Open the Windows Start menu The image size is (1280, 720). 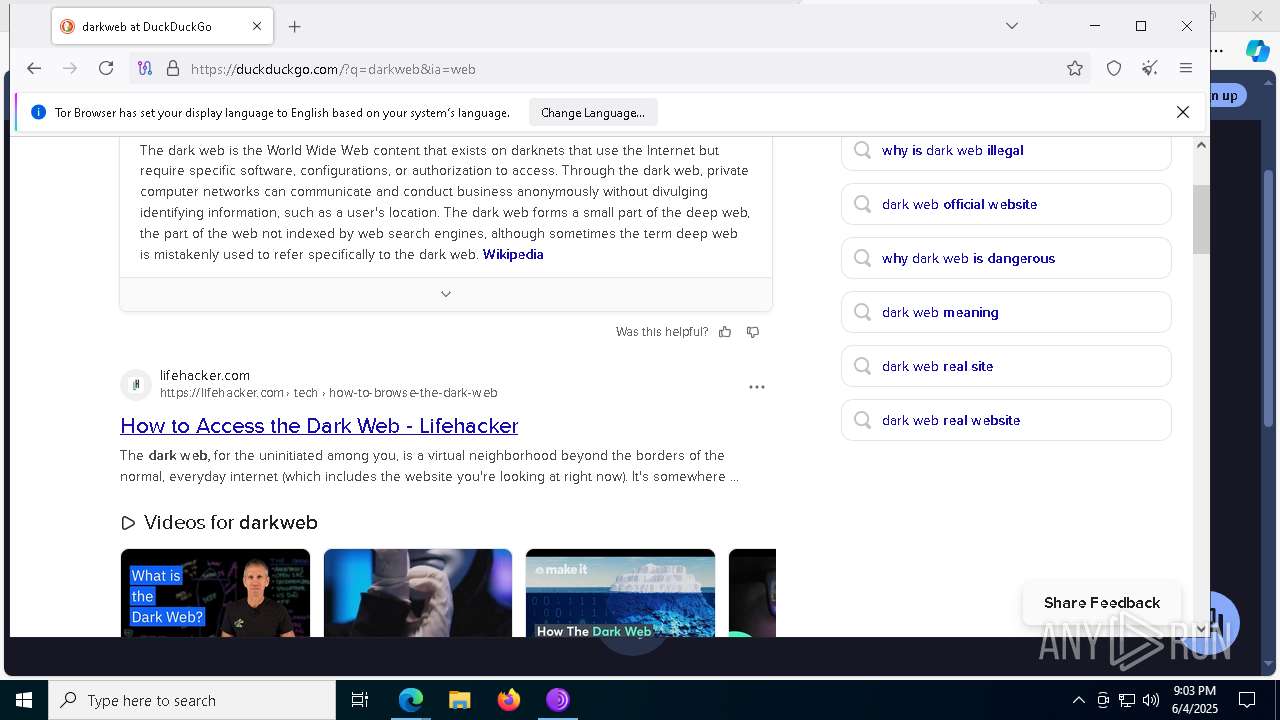(x=24, y=700)
